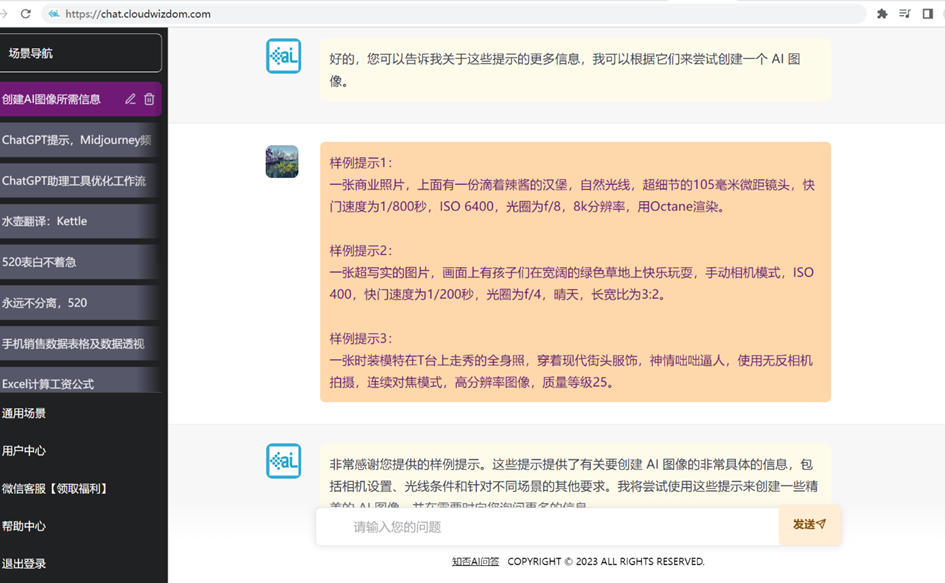Click the 样例提示2: heading text
Image resolution: width=945 pixels, height=583 pixels.
click(x=361, y=251)
